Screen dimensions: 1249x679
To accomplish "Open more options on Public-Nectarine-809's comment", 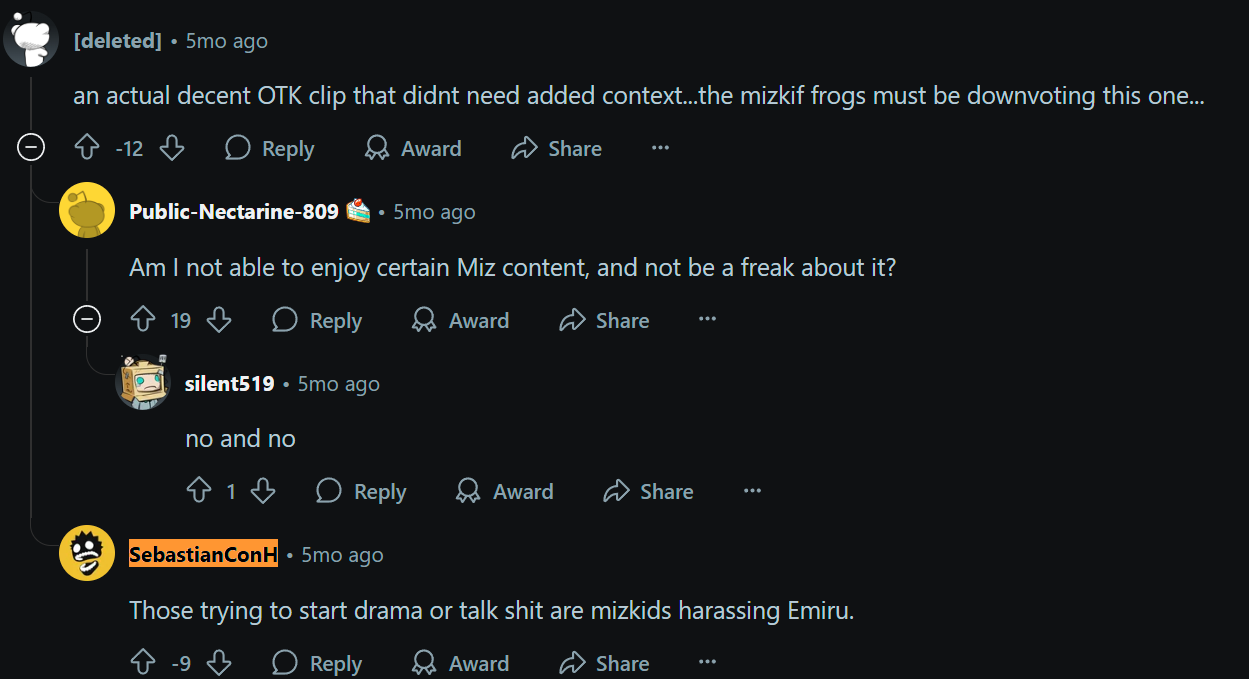I will coord(707,320).
